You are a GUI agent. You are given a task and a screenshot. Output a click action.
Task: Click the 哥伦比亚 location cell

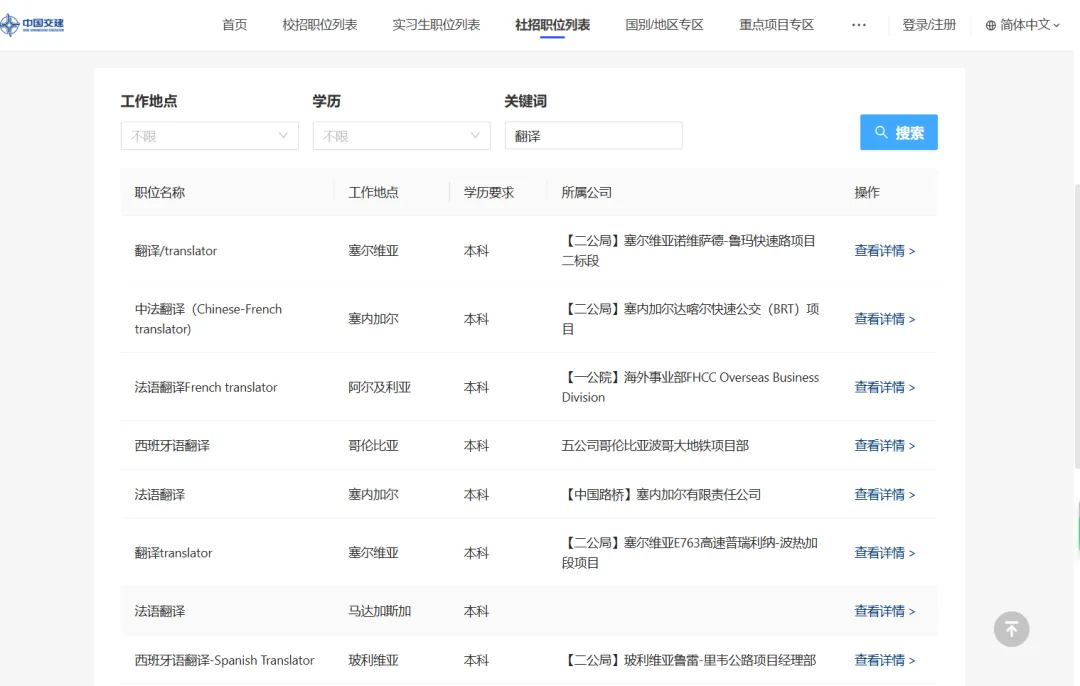[x=373, y=446]
